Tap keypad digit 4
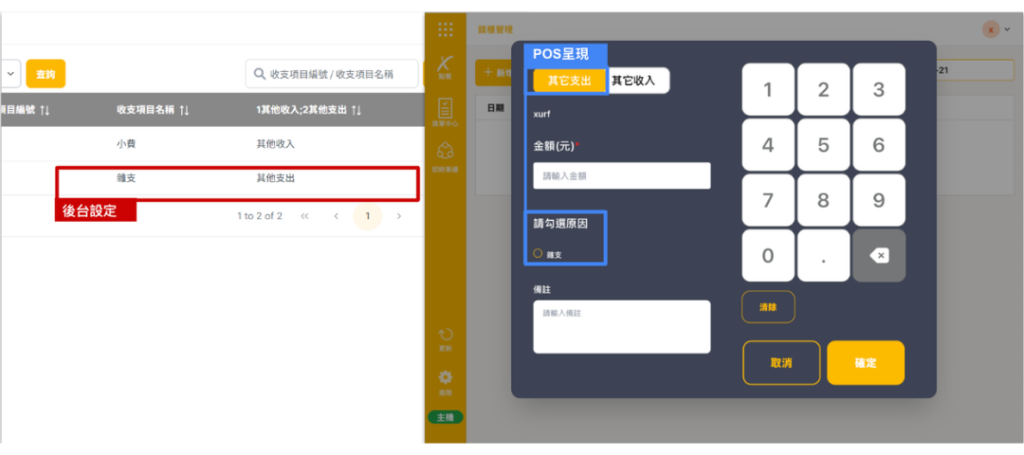The height and width of the screenshot is (455, 1024). tap(768, 145)
